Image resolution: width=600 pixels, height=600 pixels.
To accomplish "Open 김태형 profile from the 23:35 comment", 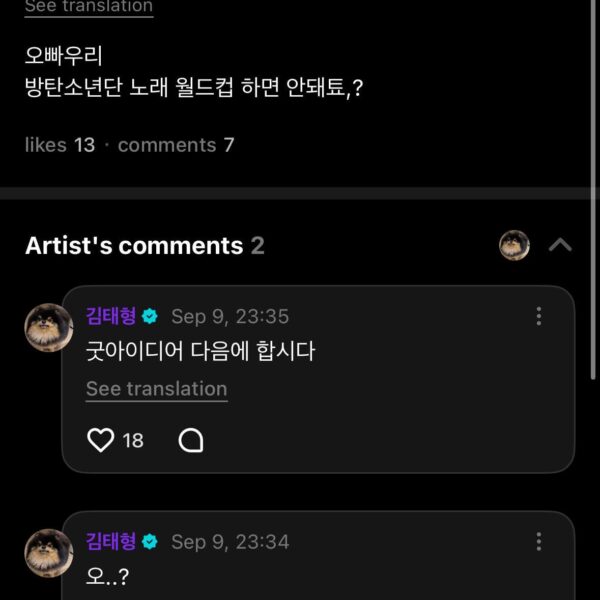I will 110,316.
